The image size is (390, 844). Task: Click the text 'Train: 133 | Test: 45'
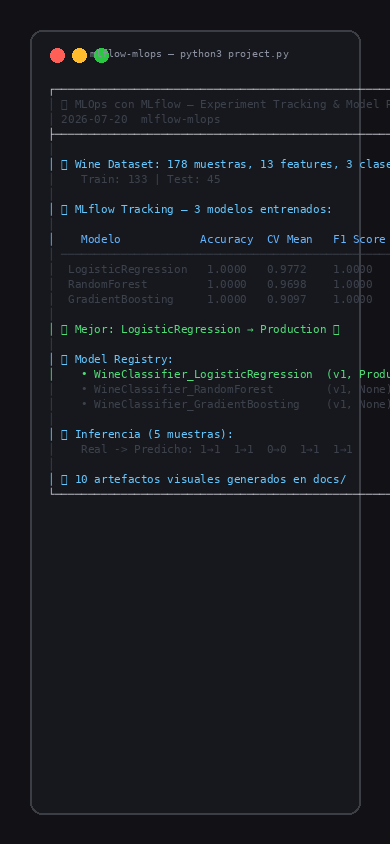[x=151, y=179]
